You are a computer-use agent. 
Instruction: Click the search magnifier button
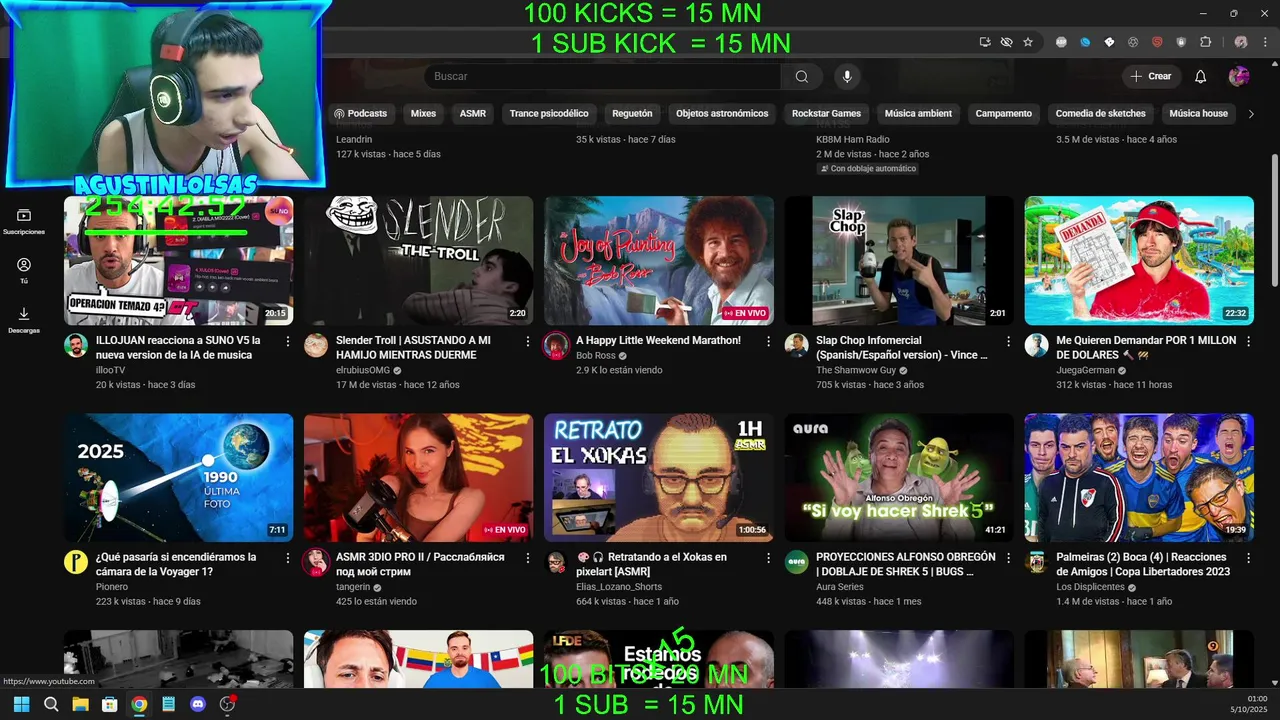click(801, 77)
